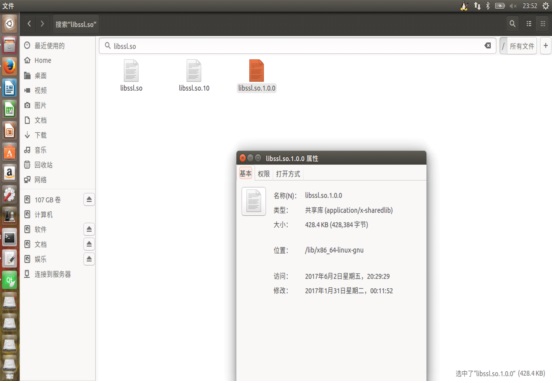This screenshot has width=554, height=383.
Task: Launch LibreOffice Impress from the launcher
Action: pos(10,130)
